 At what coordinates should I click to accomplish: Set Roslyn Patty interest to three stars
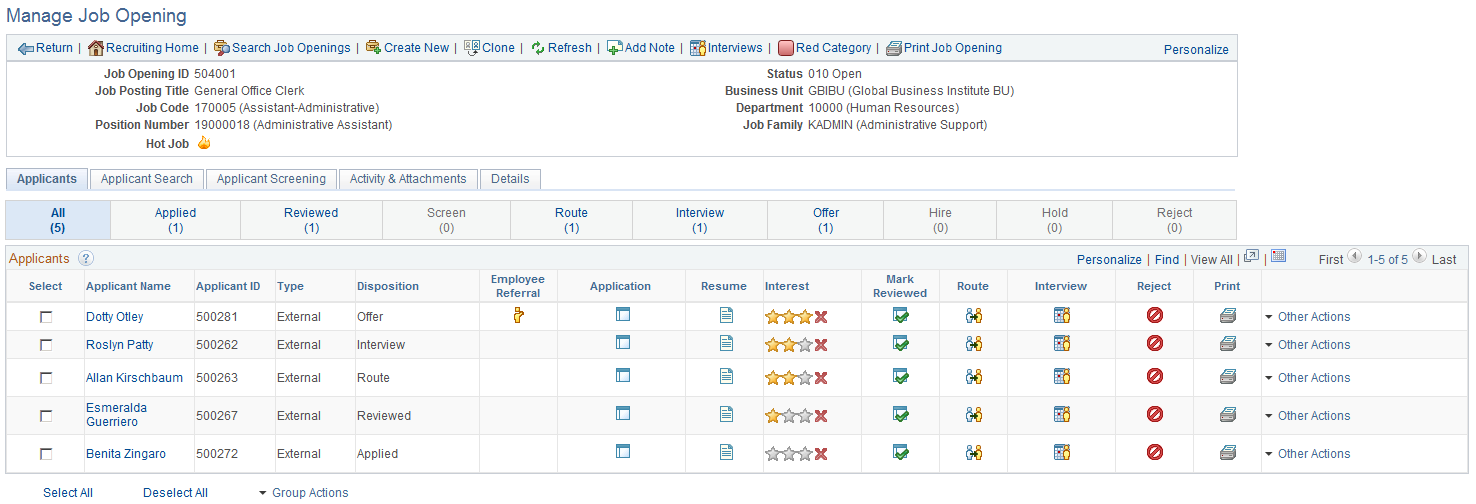[x=805, y=345]
